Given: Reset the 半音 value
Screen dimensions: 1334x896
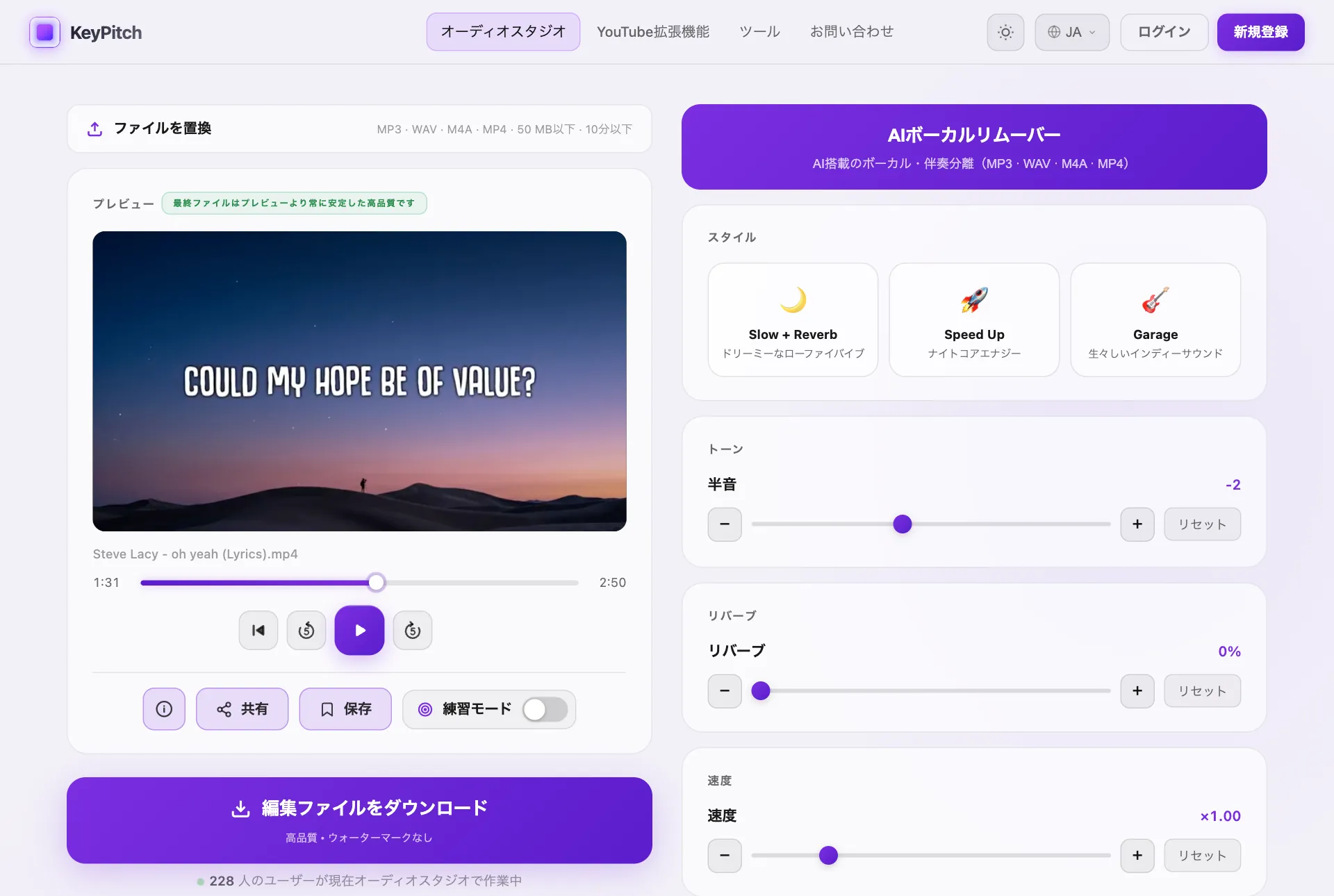Looking at the screenshot, I should click(1203, 524).
